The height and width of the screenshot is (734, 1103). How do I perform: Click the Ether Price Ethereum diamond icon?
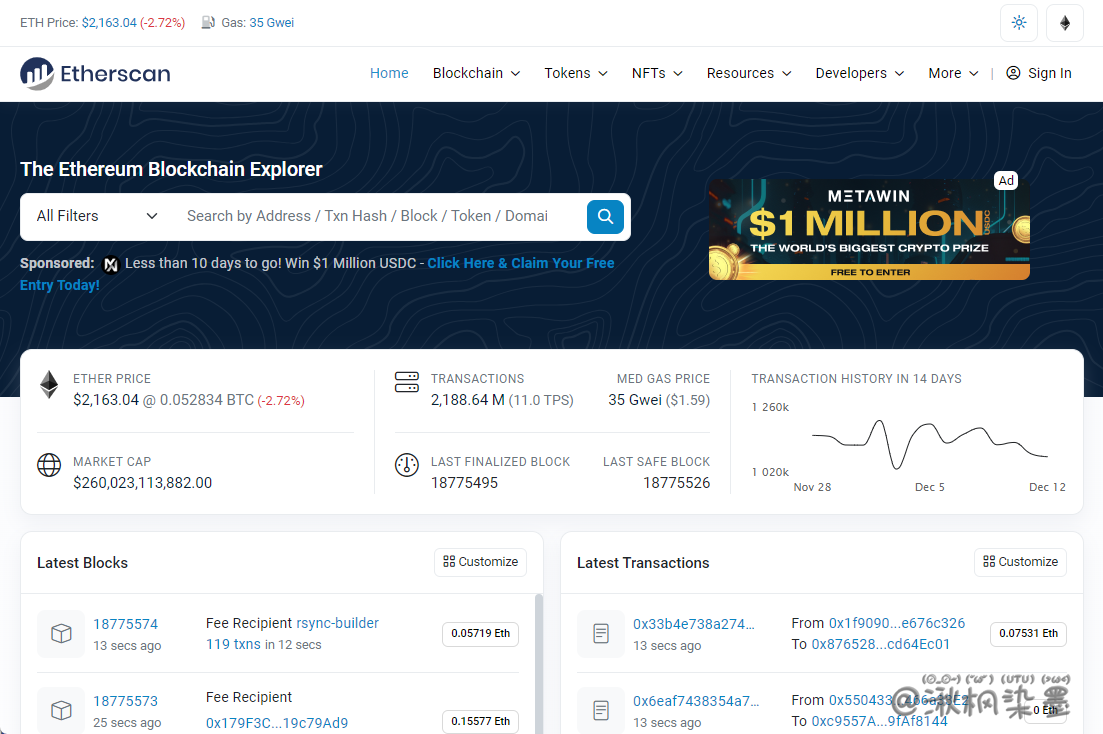pos(49,385)
